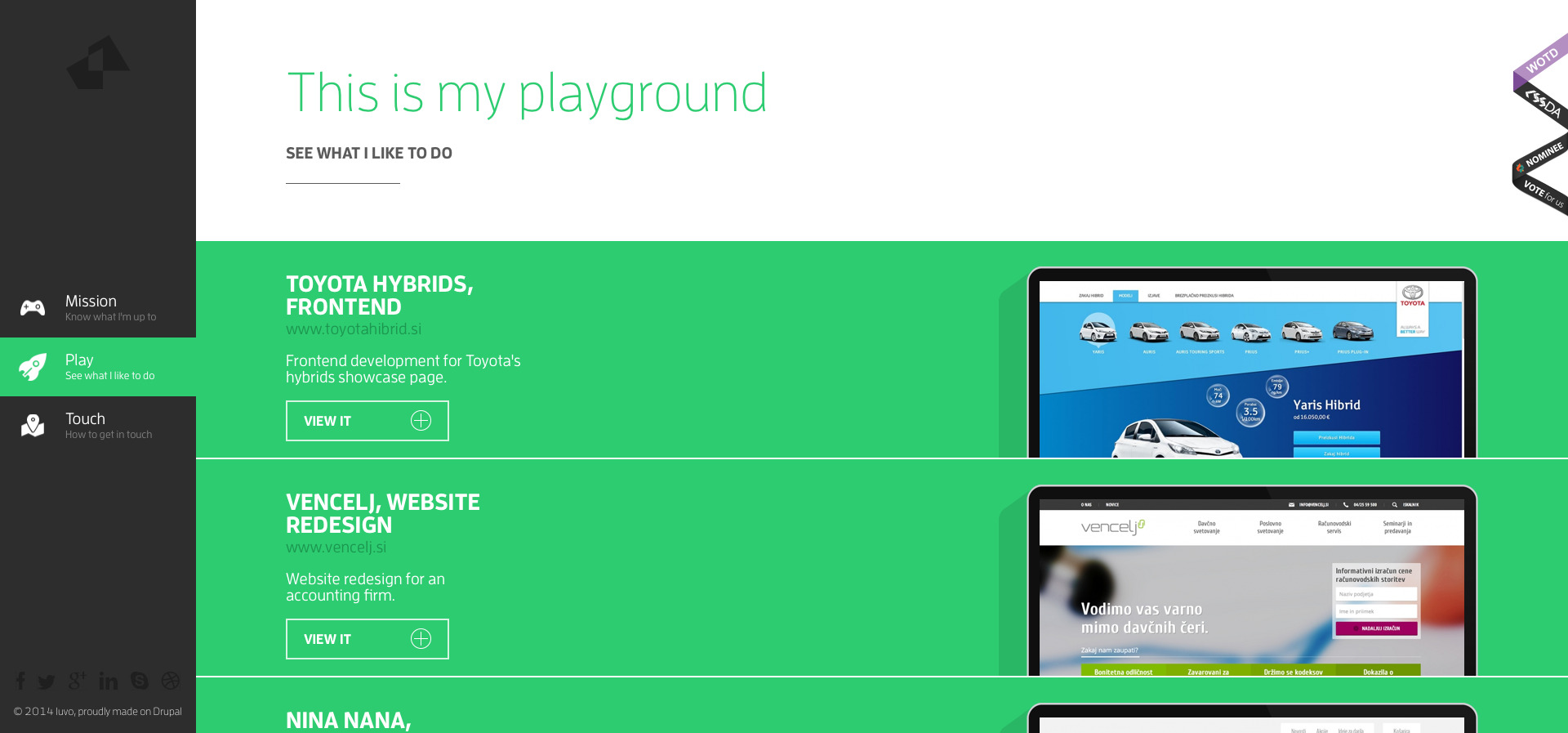The height and width of the screenshot is (733, 1568).
Task: Click accounting firm redesign description
Action: [365, 587]
